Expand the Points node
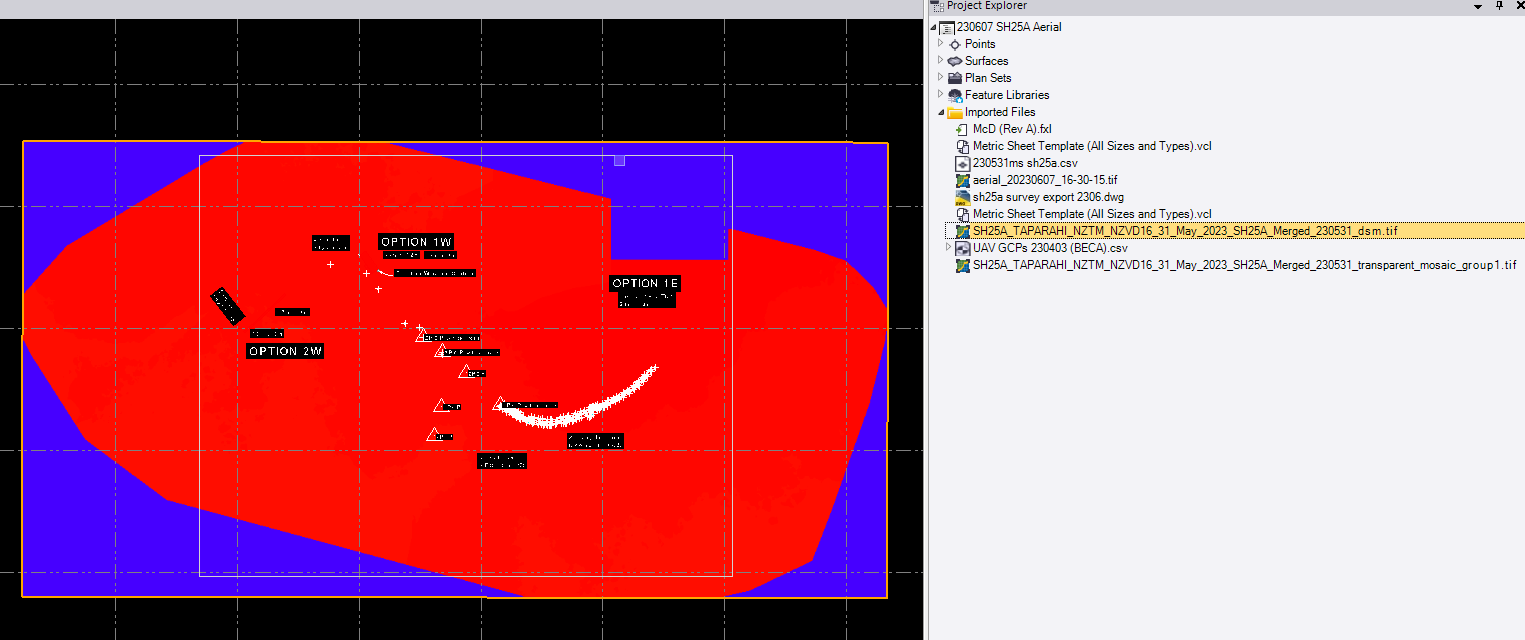 pos(941,44)
